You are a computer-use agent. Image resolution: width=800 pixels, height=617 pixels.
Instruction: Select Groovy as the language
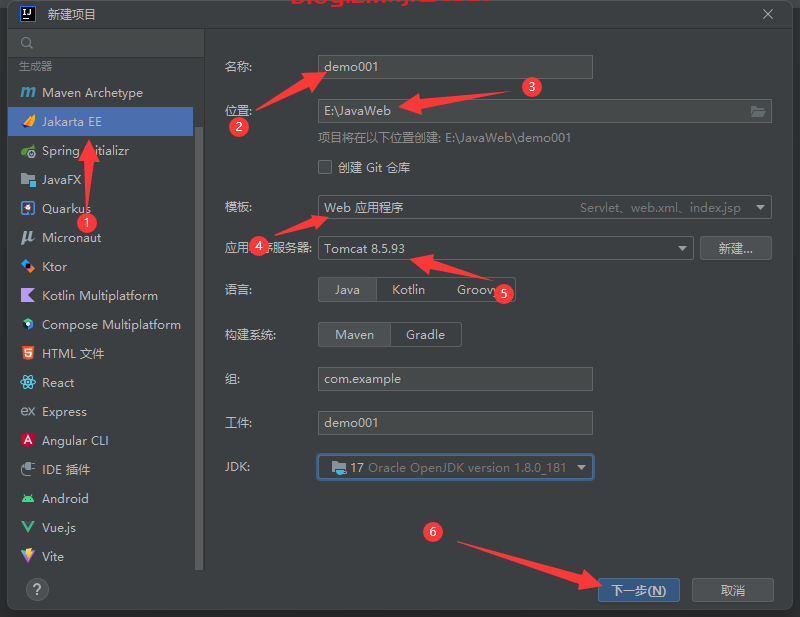pos(477,290)
